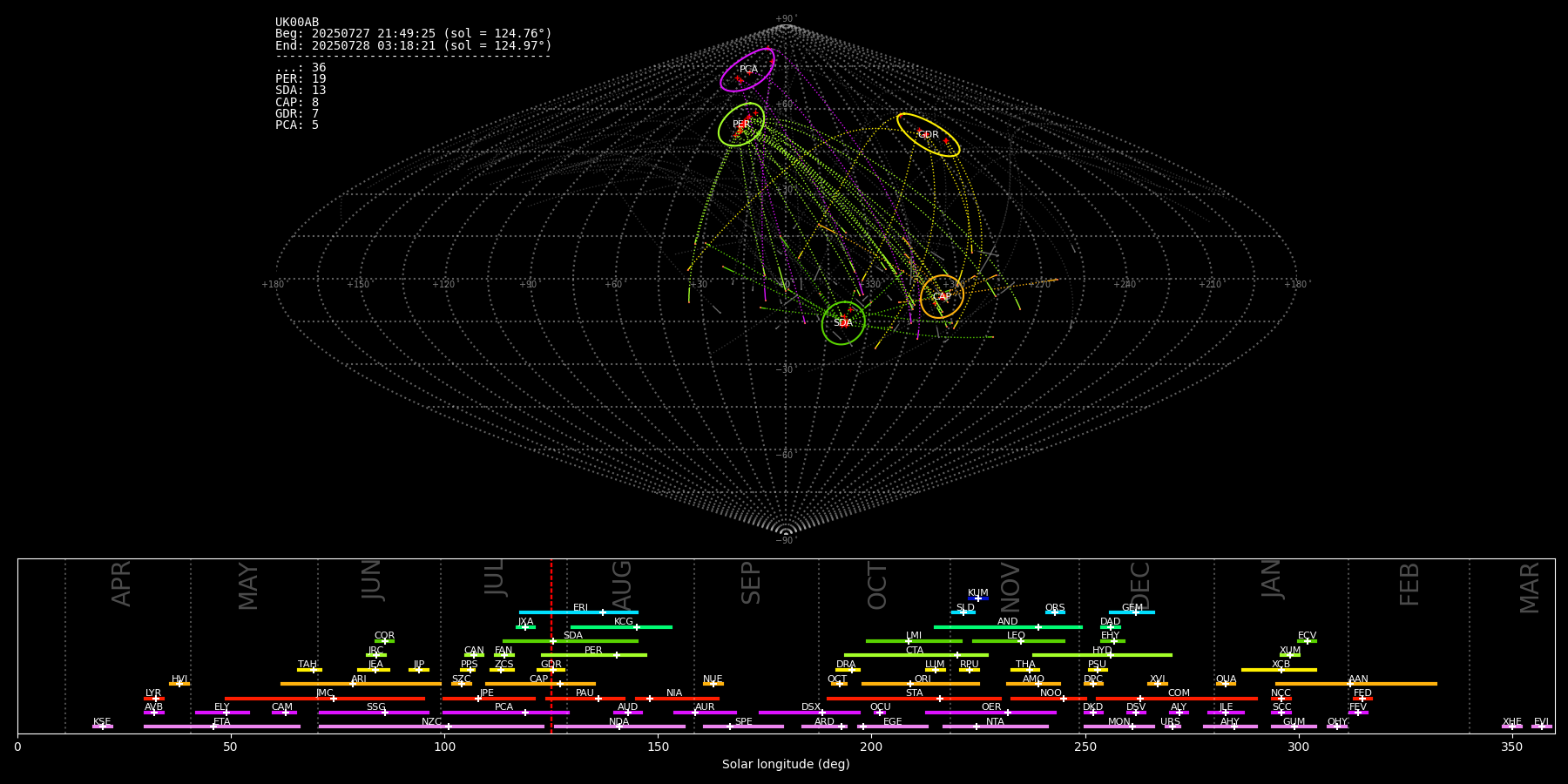Click the SSG shower label on the timeline
This screenshot has width=1568, height=784.
point(375,707)
